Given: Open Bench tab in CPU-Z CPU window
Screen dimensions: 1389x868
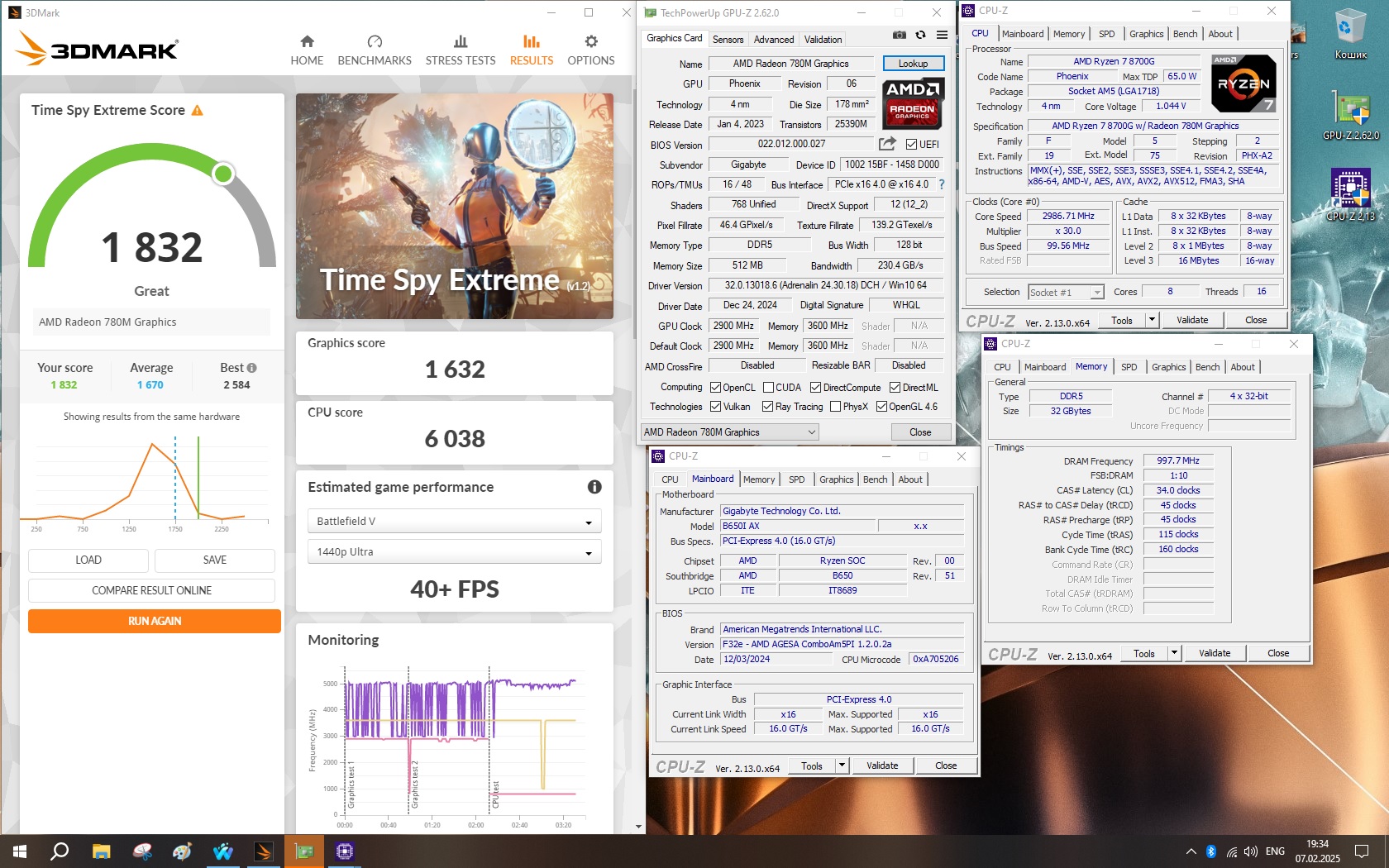Looking at the screenshot, I should point(1185,34).
